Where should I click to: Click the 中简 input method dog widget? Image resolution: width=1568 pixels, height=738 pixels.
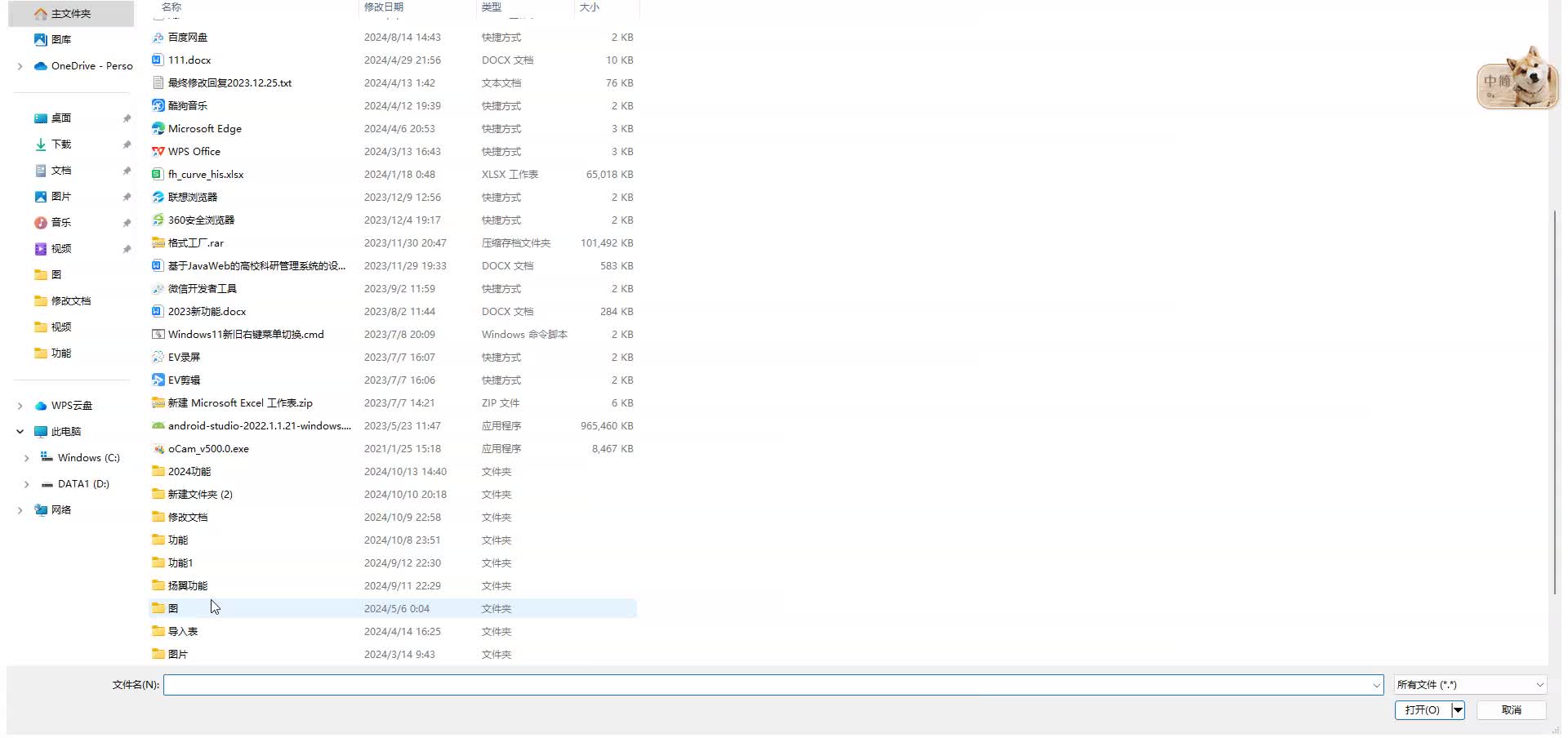pos(1518,78)
